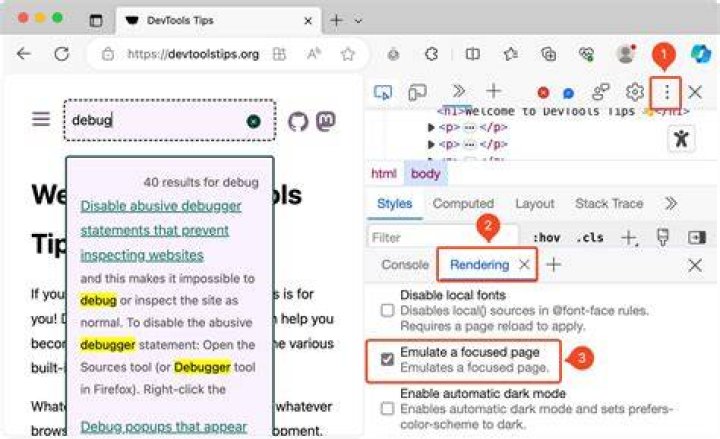The width and height of the screenshot is (720, 439).
Task: Switch to the Computed tab
Action: coord(463,203)
